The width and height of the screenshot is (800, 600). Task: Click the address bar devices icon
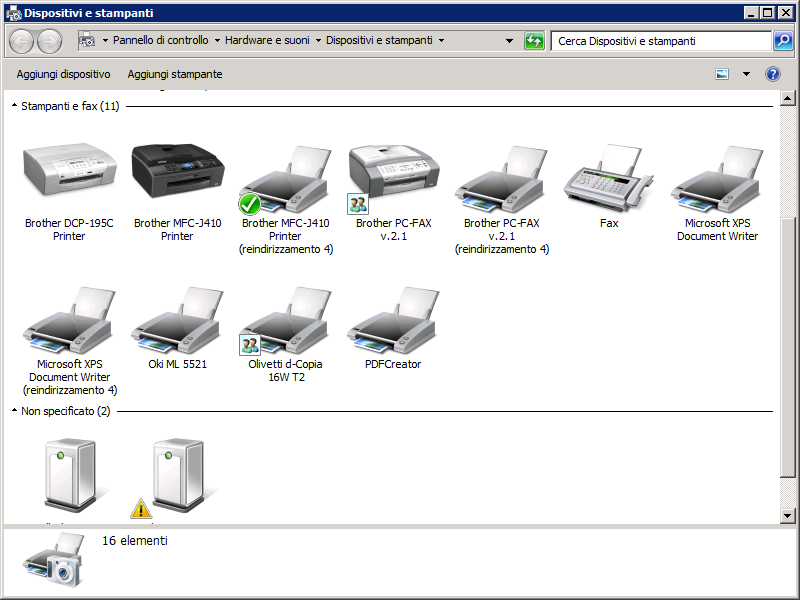click(x=88, y=40)
